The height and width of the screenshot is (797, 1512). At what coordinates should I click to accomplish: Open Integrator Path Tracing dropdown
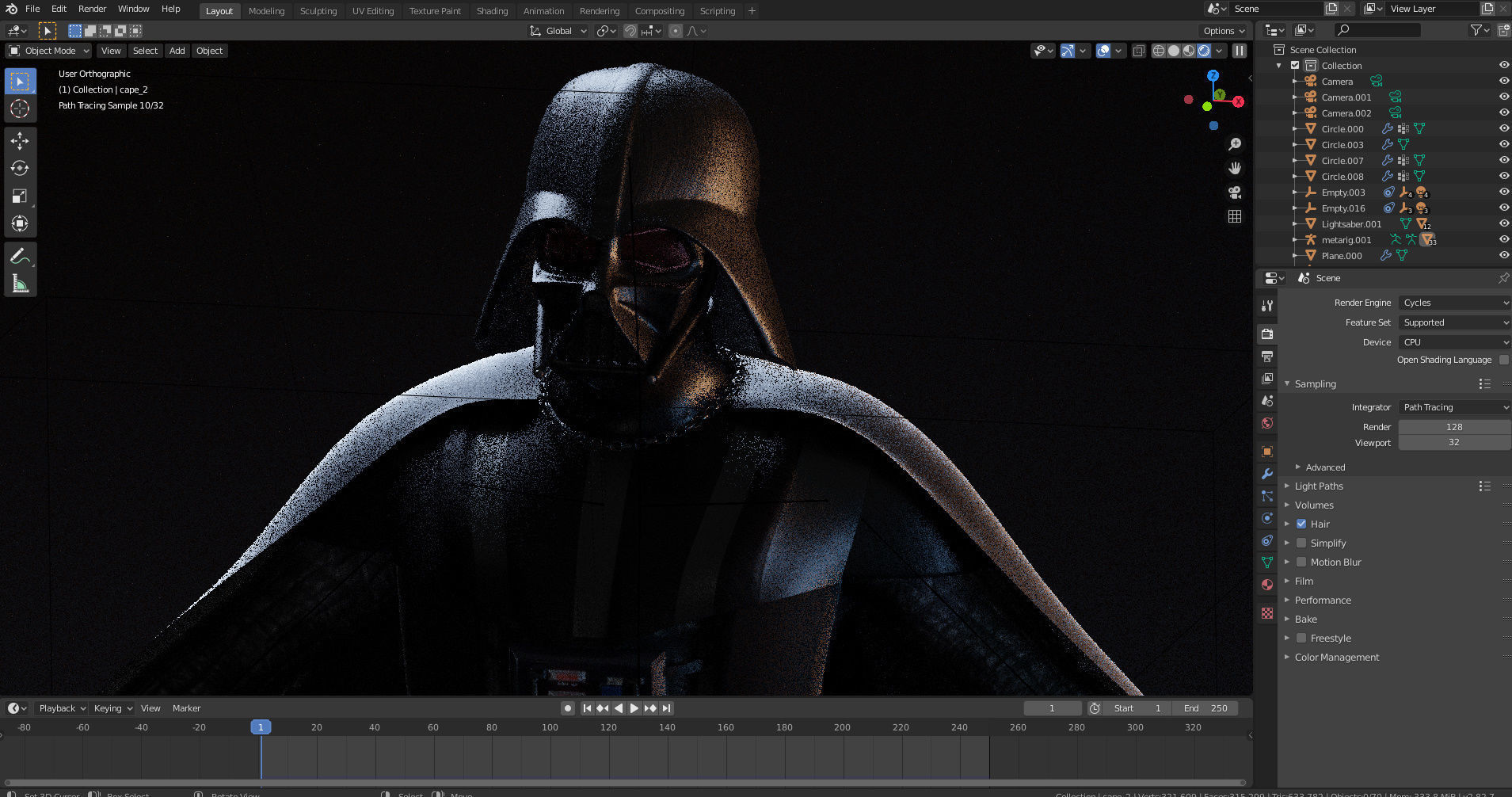click(x=1455, y=407)
